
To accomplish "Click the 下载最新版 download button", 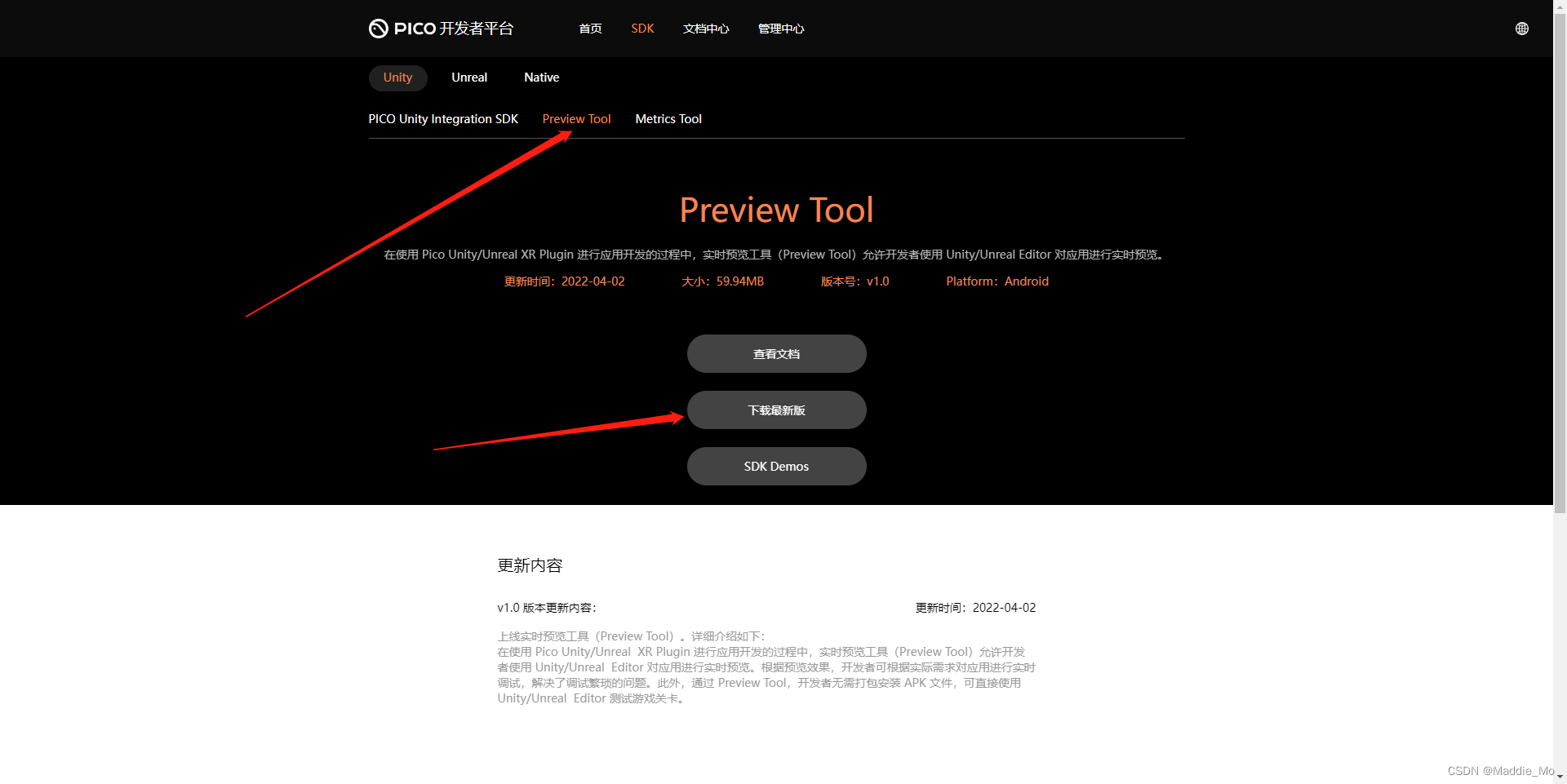I will 776,410.
